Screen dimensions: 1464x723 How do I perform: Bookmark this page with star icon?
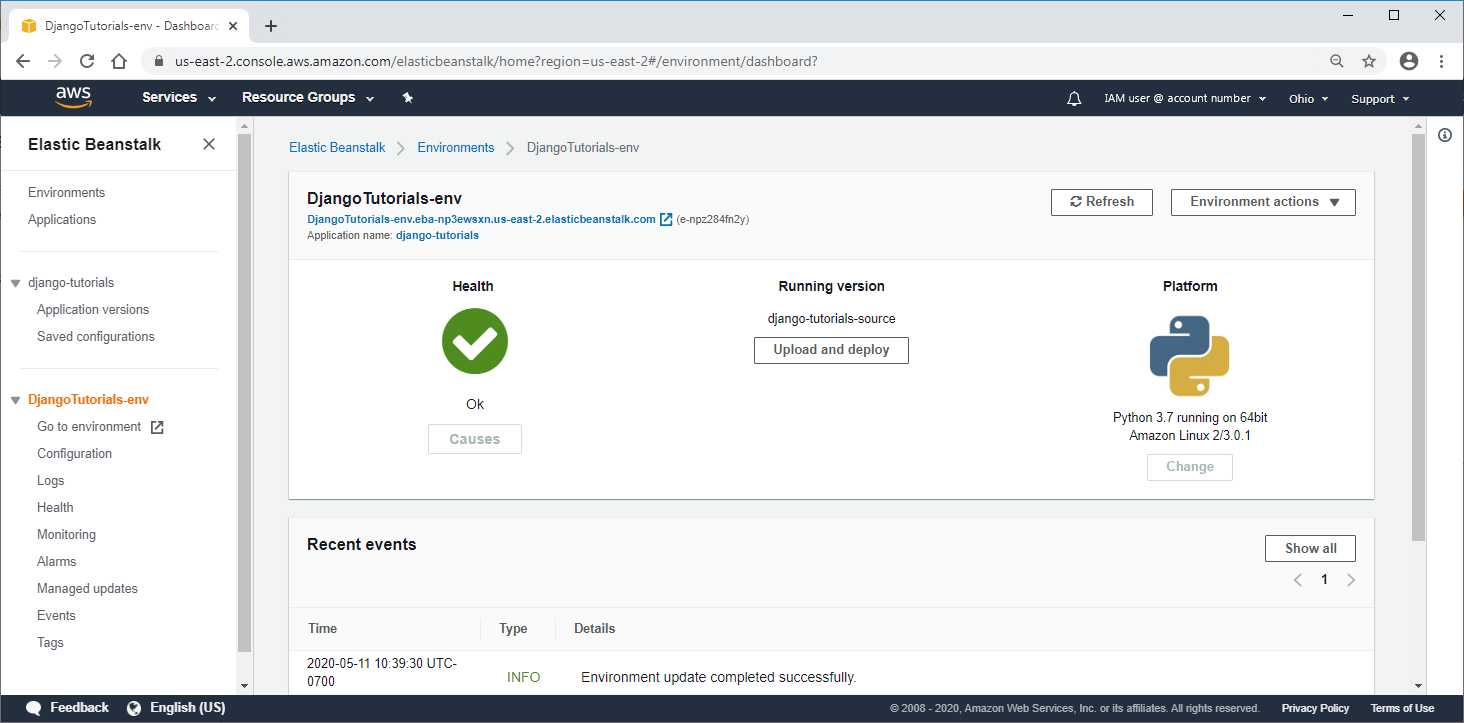tap(1369, 61)
